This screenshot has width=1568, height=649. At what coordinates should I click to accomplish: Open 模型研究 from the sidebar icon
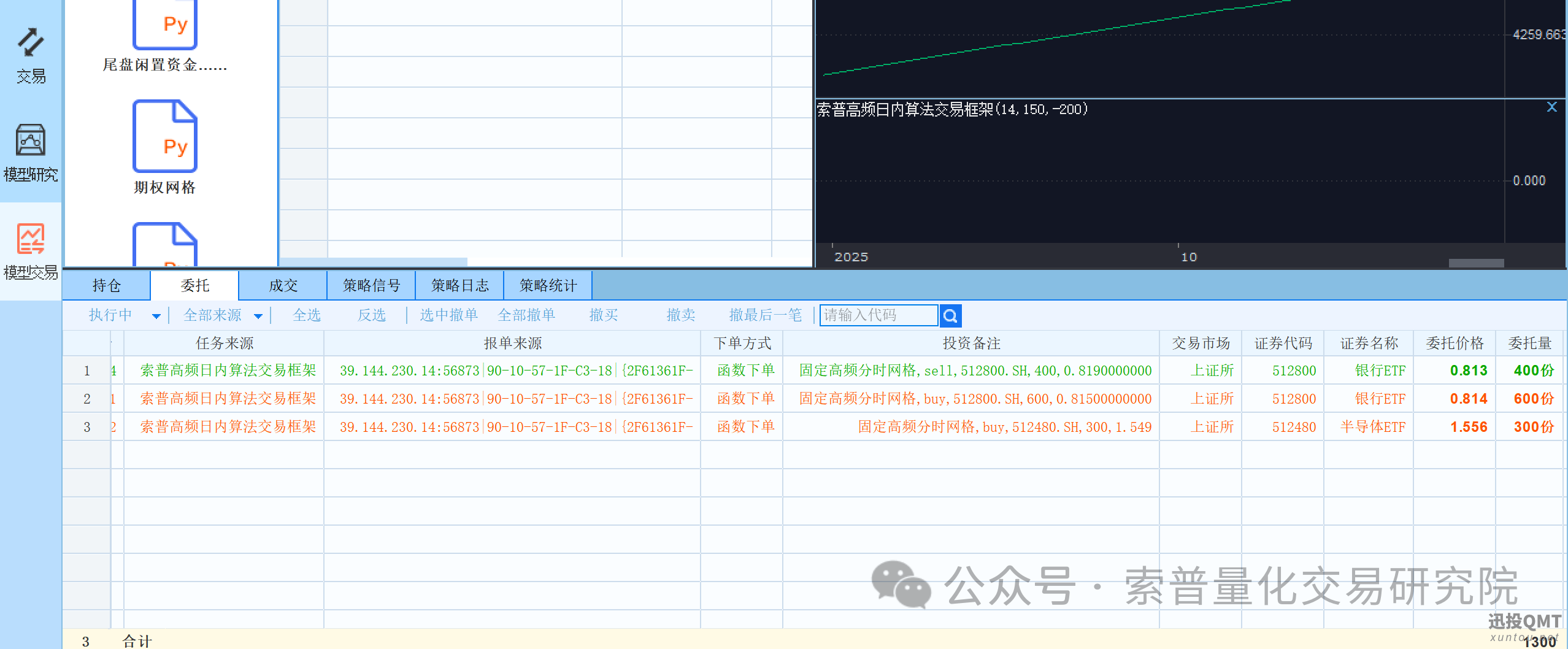click(31, 153)
